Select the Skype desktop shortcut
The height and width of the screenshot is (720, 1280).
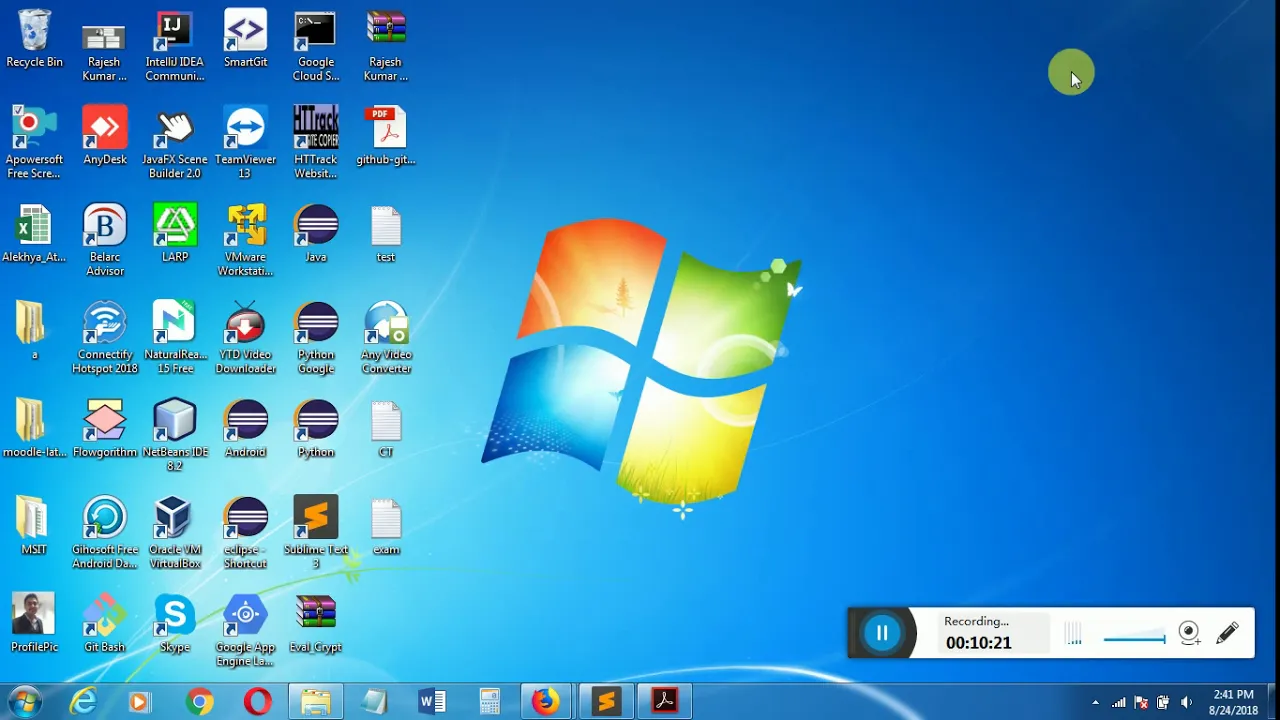[175, 624]
